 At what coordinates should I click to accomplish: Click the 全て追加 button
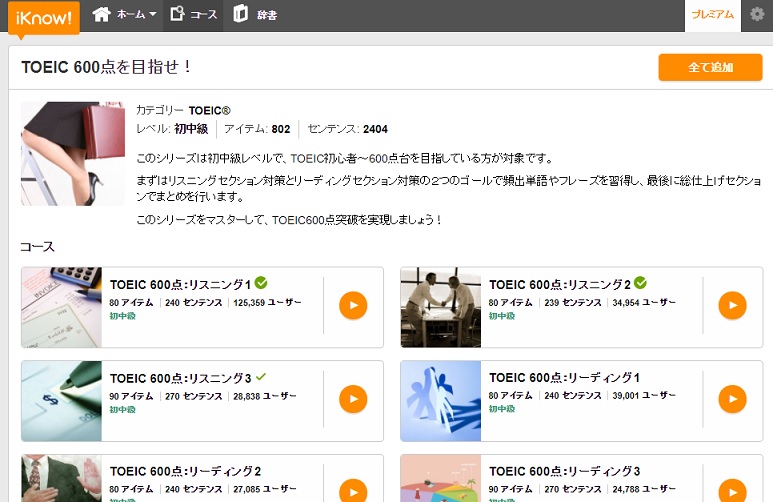click(710, 67)
